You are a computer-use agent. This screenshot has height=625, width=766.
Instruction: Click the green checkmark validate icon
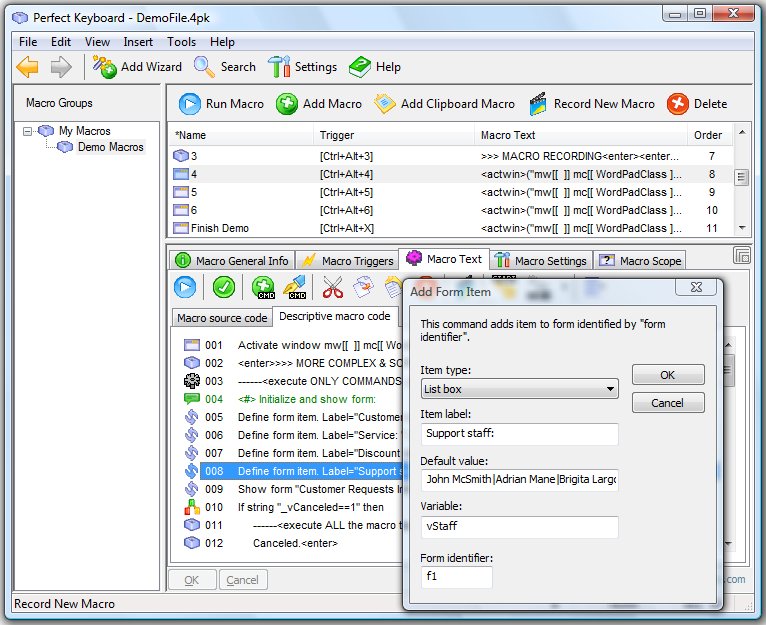click(224, 287)
